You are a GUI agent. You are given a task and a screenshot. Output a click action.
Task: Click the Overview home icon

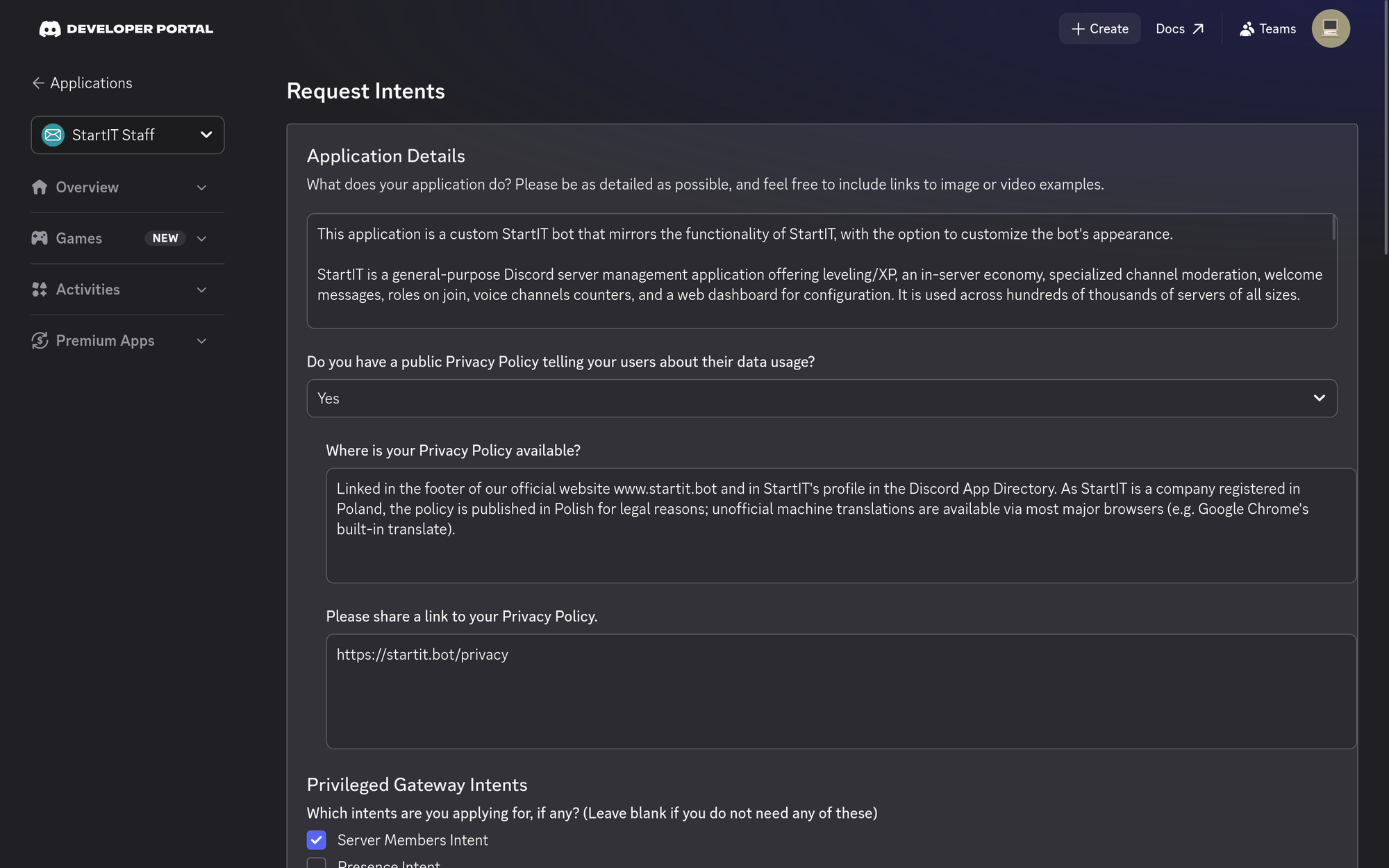pyautogui.click(x=40, y=187)
